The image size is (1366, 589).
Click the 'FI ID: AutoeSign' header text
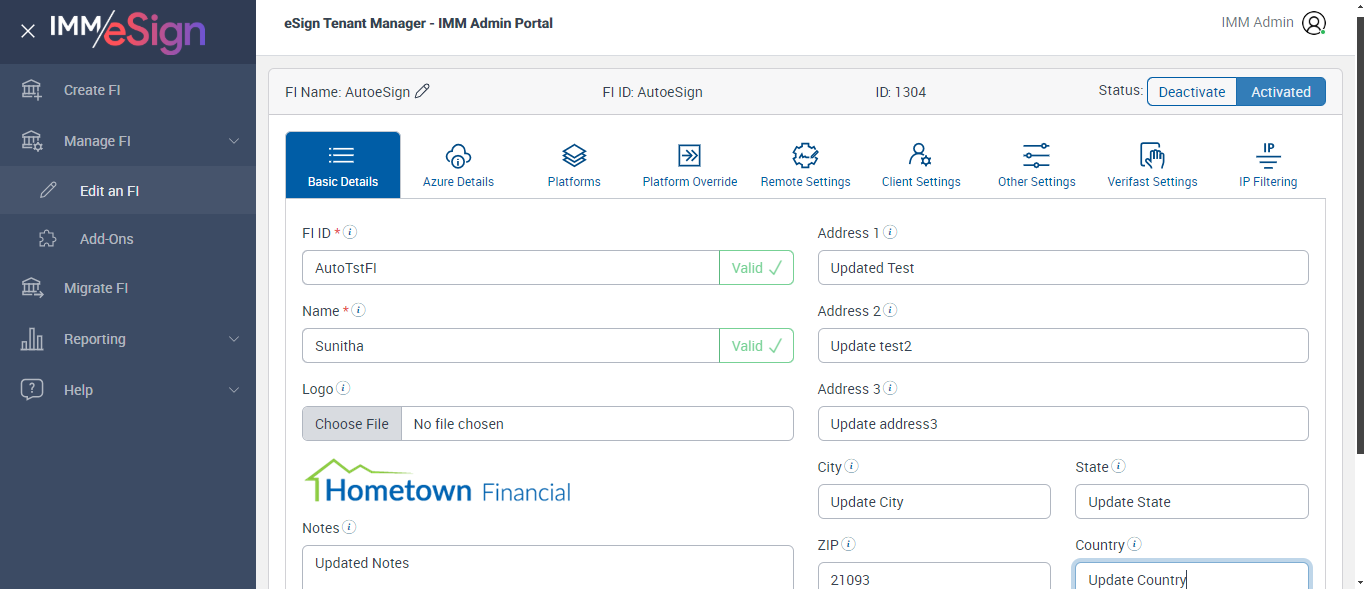(652, 92)
